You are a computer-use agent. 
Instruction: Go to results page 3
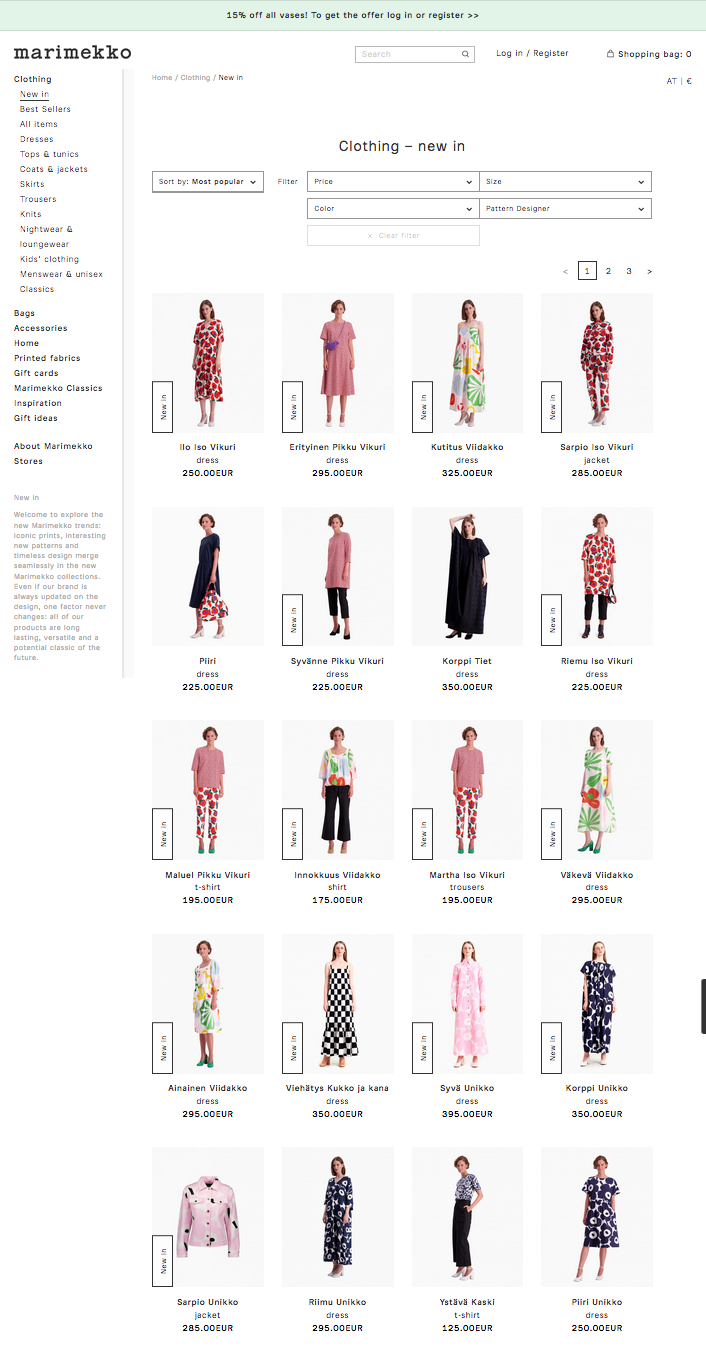coord(629,271)
